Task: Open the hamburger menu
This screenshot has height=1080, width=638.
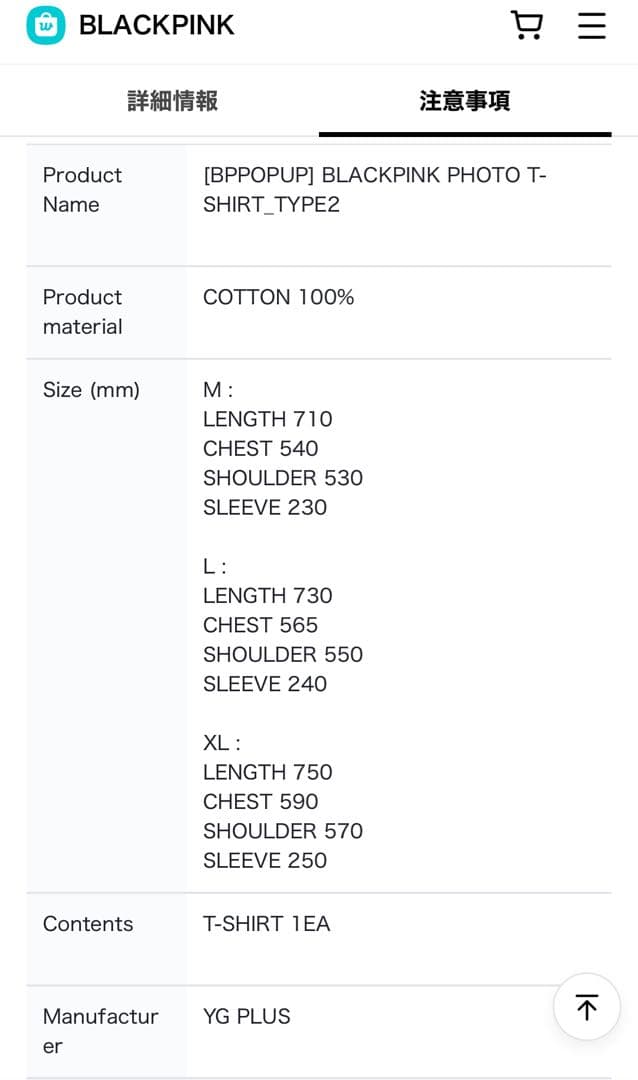Action: point(592,25)
